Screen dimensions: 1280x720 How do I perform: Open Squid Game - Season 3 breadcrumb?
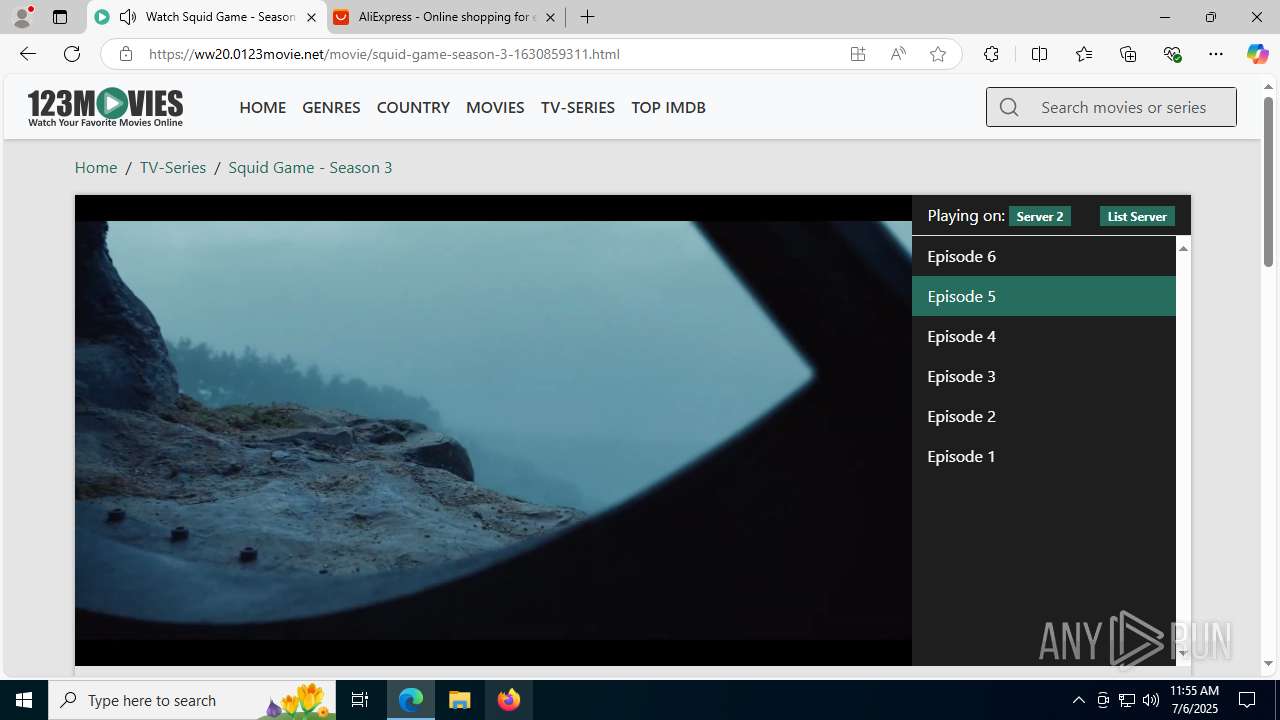[x=310, y=167]
